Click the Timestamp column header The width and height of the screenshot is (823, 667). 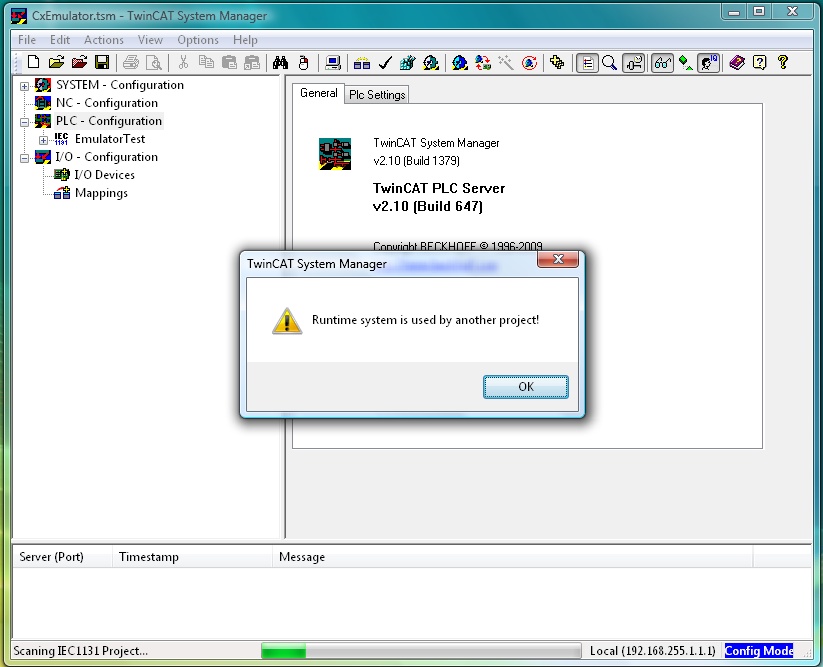click(x=192, y=557)
